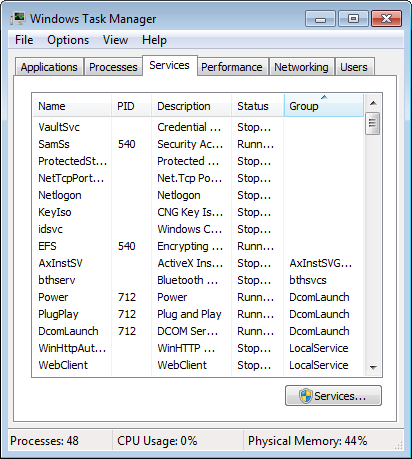Screen dimensions: 412x459
Task: Sort services by Name column header
Action: coord(72,106)
